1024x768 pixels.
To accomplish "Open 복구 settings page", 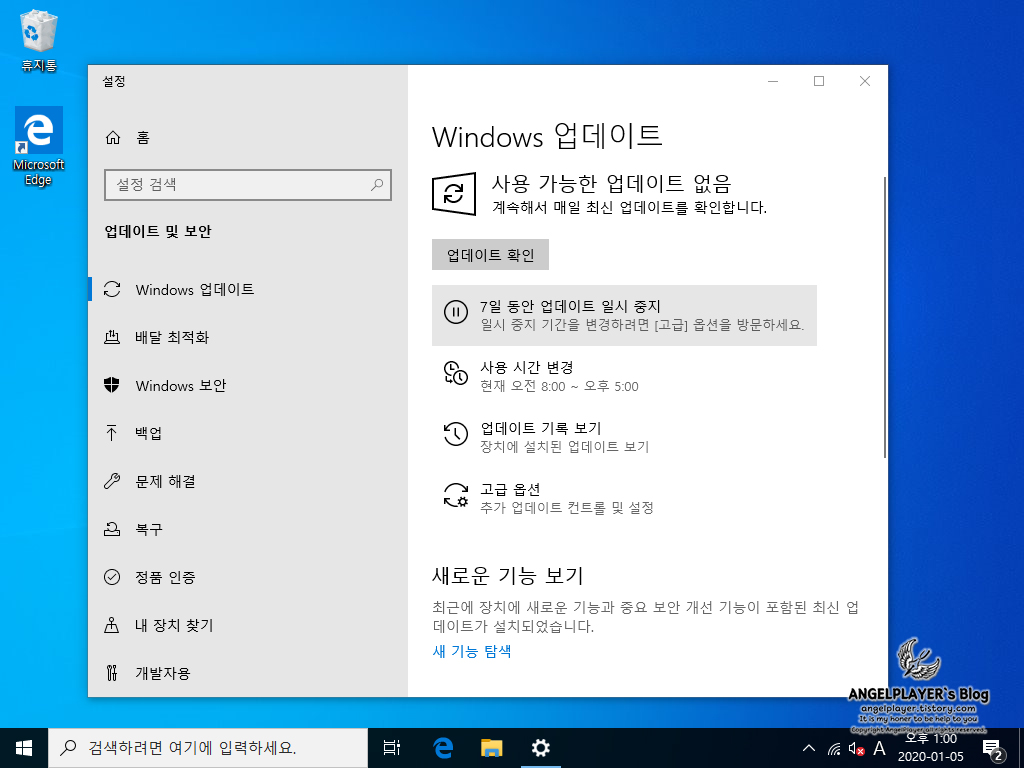I will click(x=248, y=529).
